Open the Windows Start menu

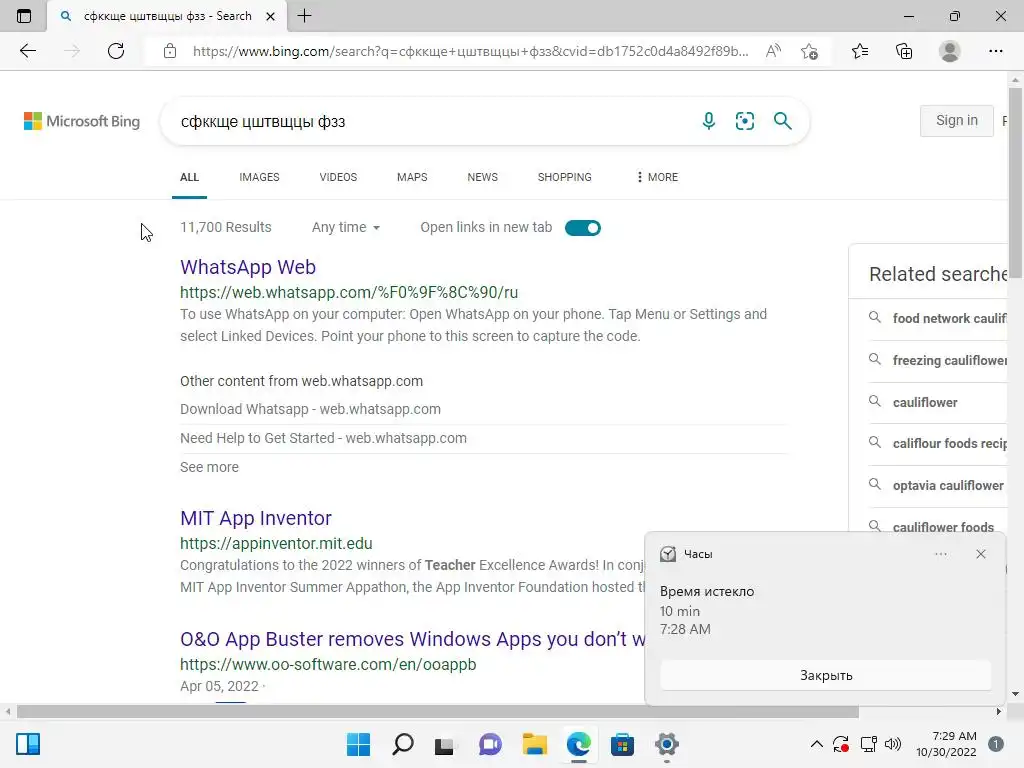[x=359, y=744]
